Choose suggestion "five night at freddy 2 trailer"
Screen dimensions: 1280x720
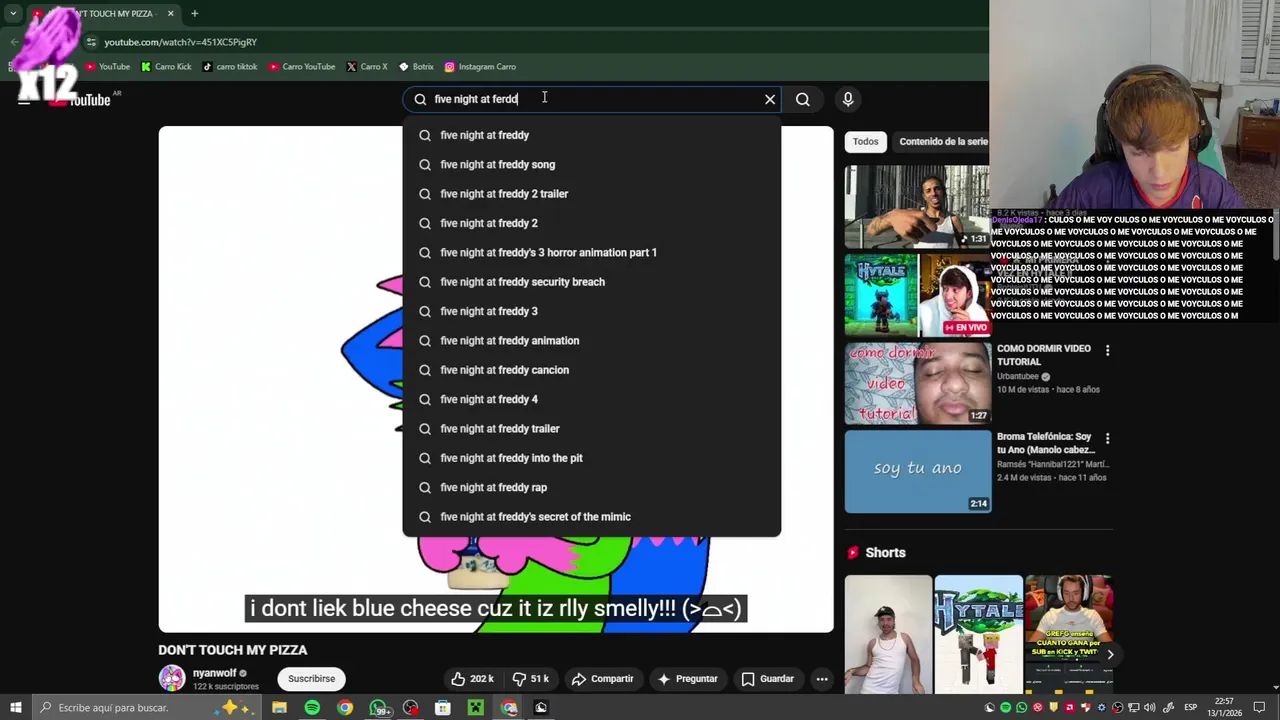tap(591, 194)
